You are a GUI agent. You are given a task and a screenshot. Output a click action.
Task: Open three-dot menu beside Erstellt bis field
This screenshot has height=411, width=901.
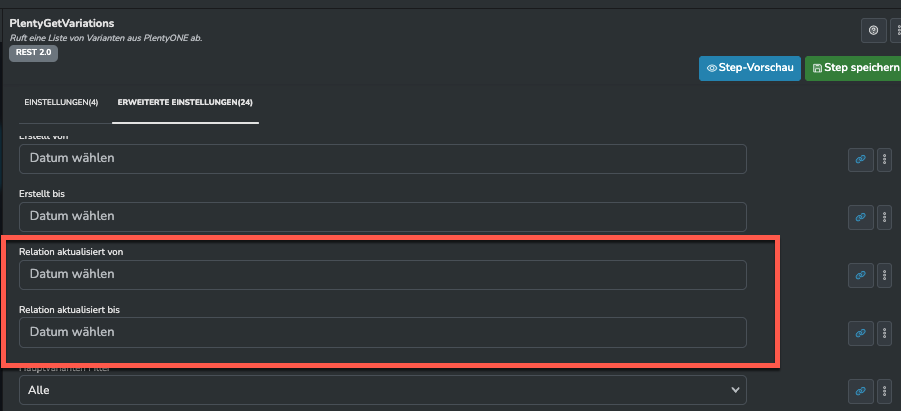tap(884, 217)
